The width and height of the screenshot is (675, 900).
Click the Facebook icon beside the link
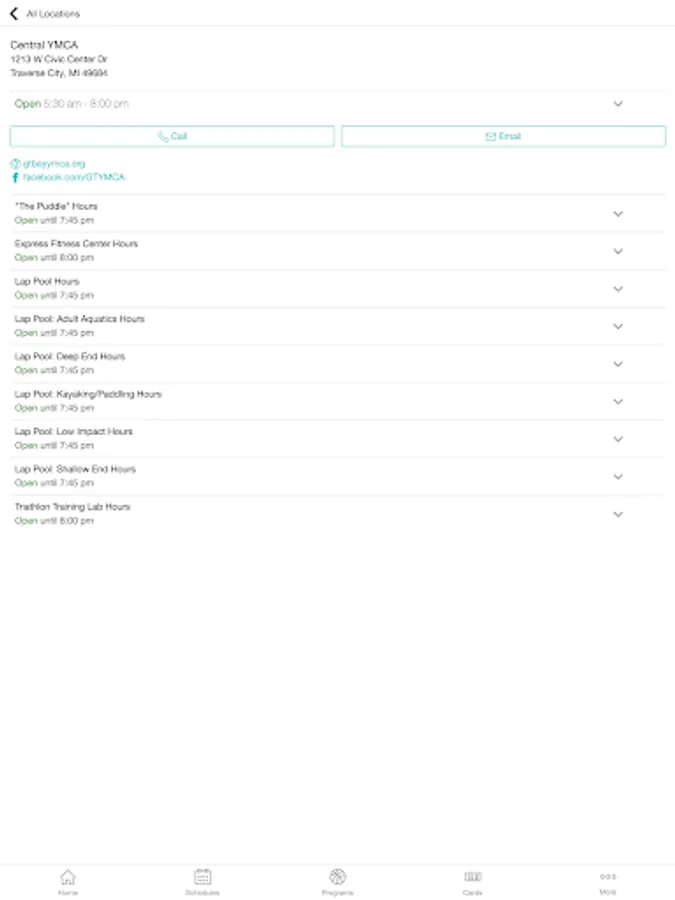[15, 177]
